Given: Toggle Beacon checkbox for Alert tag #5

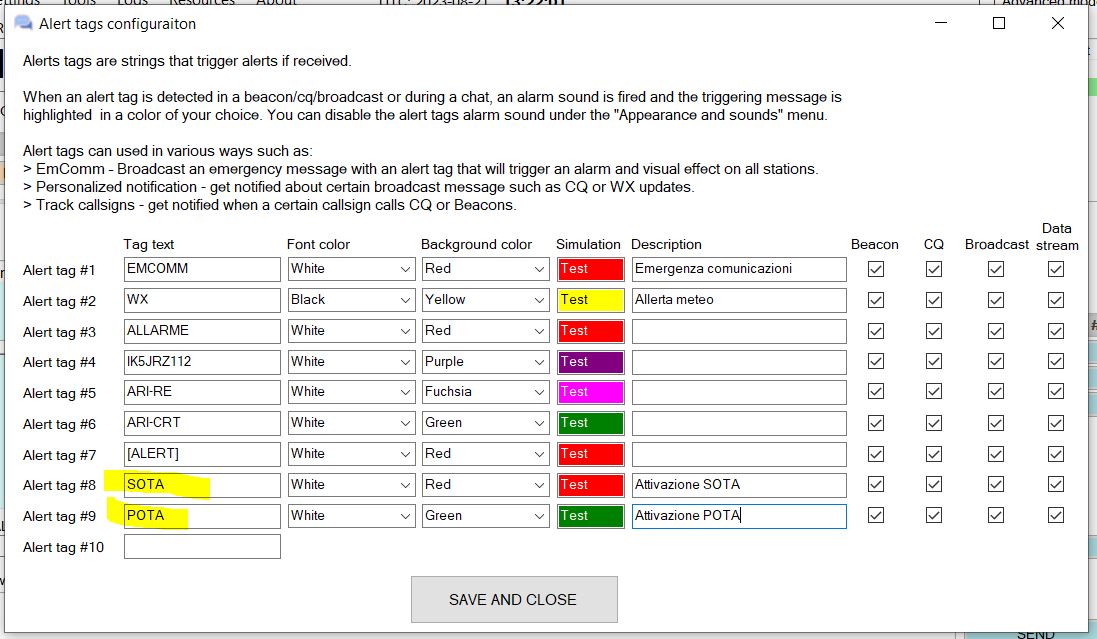Looking at the screenshot, I should [875, 392].
